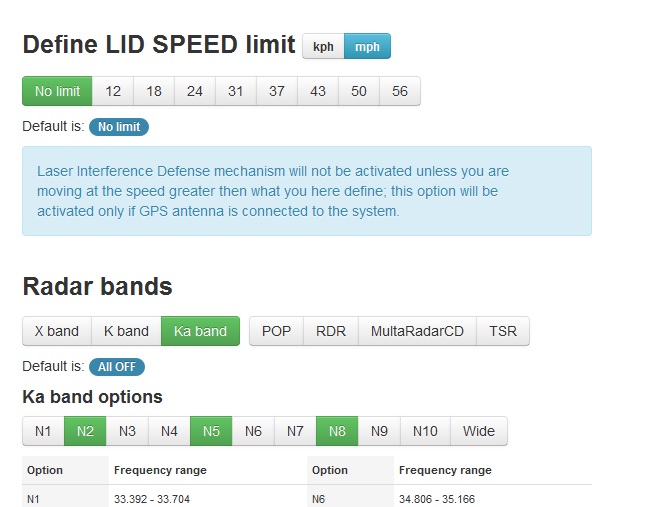Toggle off Ka segment N8
This screenshot has width=659, height=507.
337,431
